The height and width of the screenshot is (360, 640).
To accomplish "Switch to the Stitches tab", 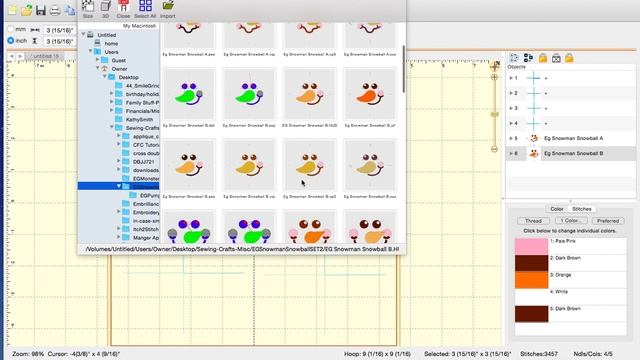I will (582, 209).
